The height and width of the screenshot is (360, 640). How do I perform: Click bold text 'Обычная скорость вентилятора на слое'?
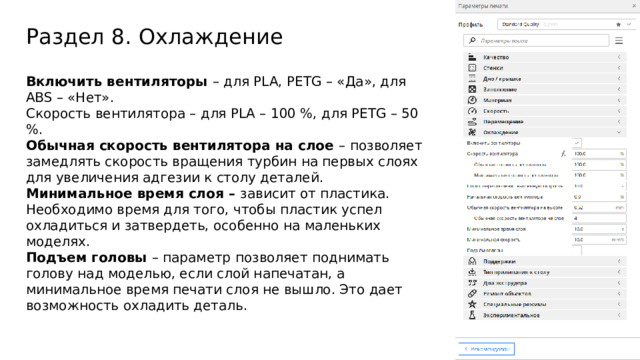click(x=180, y=145)
